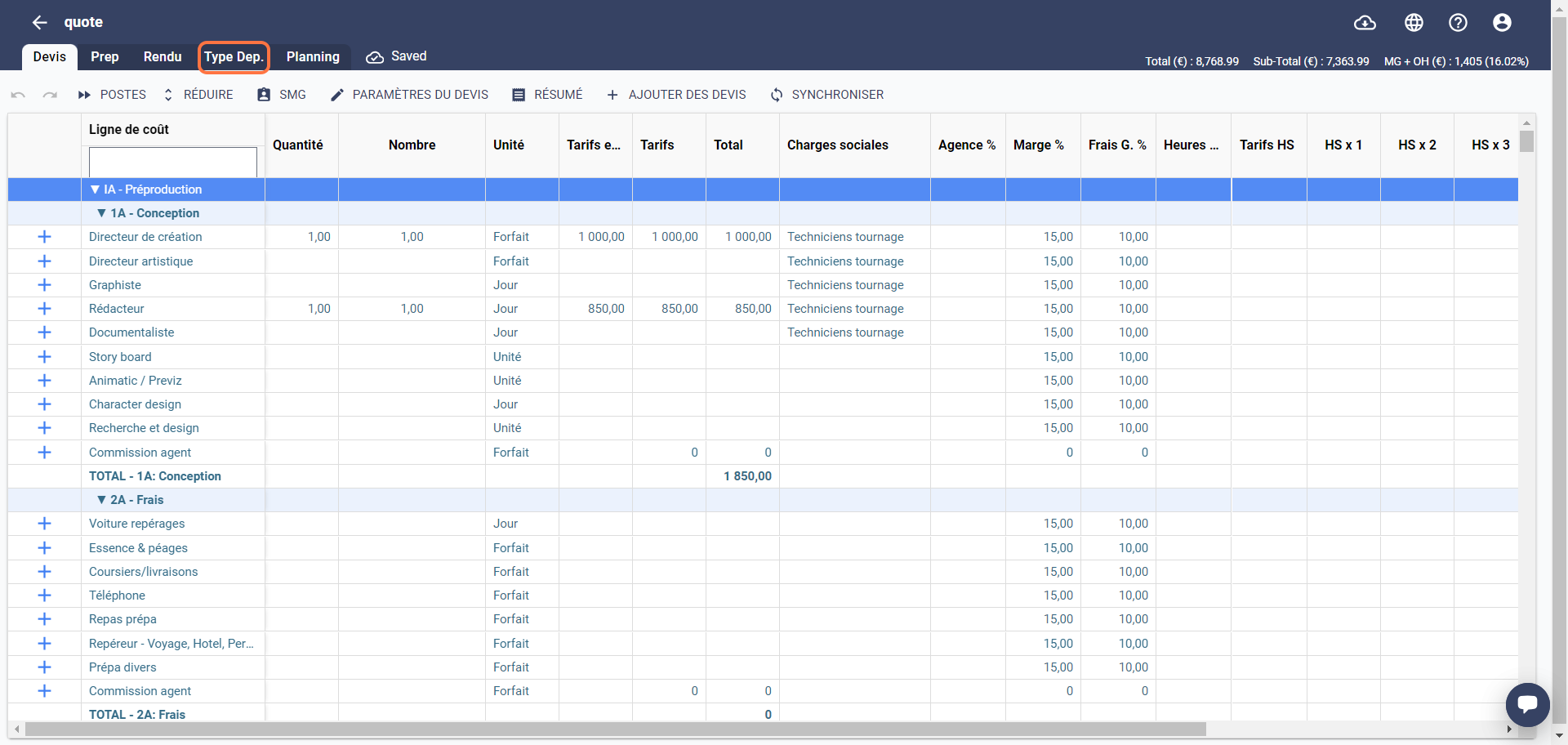The width and height of the screenshot is (1568, 745).
Task: Click the Charges sociales column header
Action: (855, 145)
